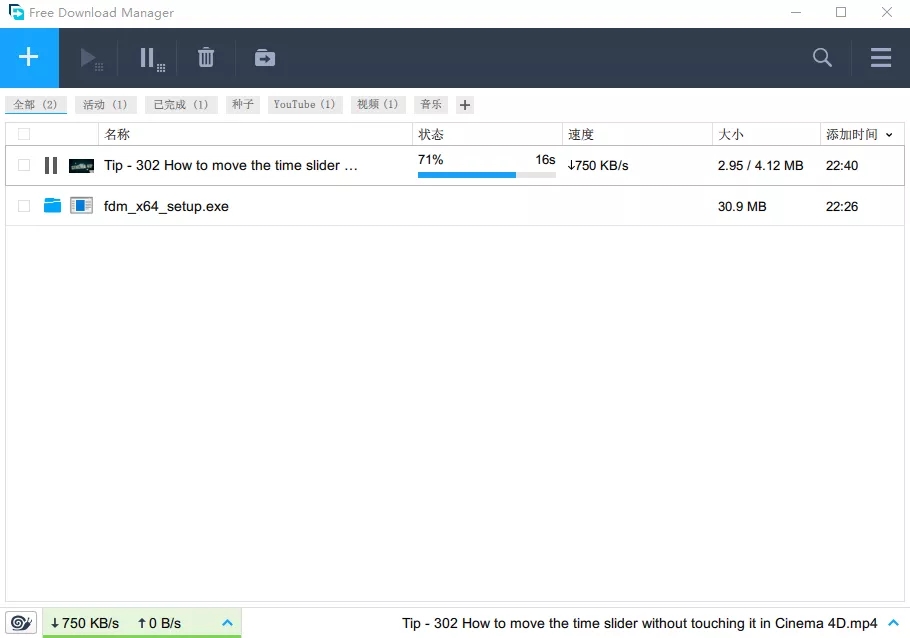Click the 2.95 / 4.12 MB size cell

(x=760, y=165)
